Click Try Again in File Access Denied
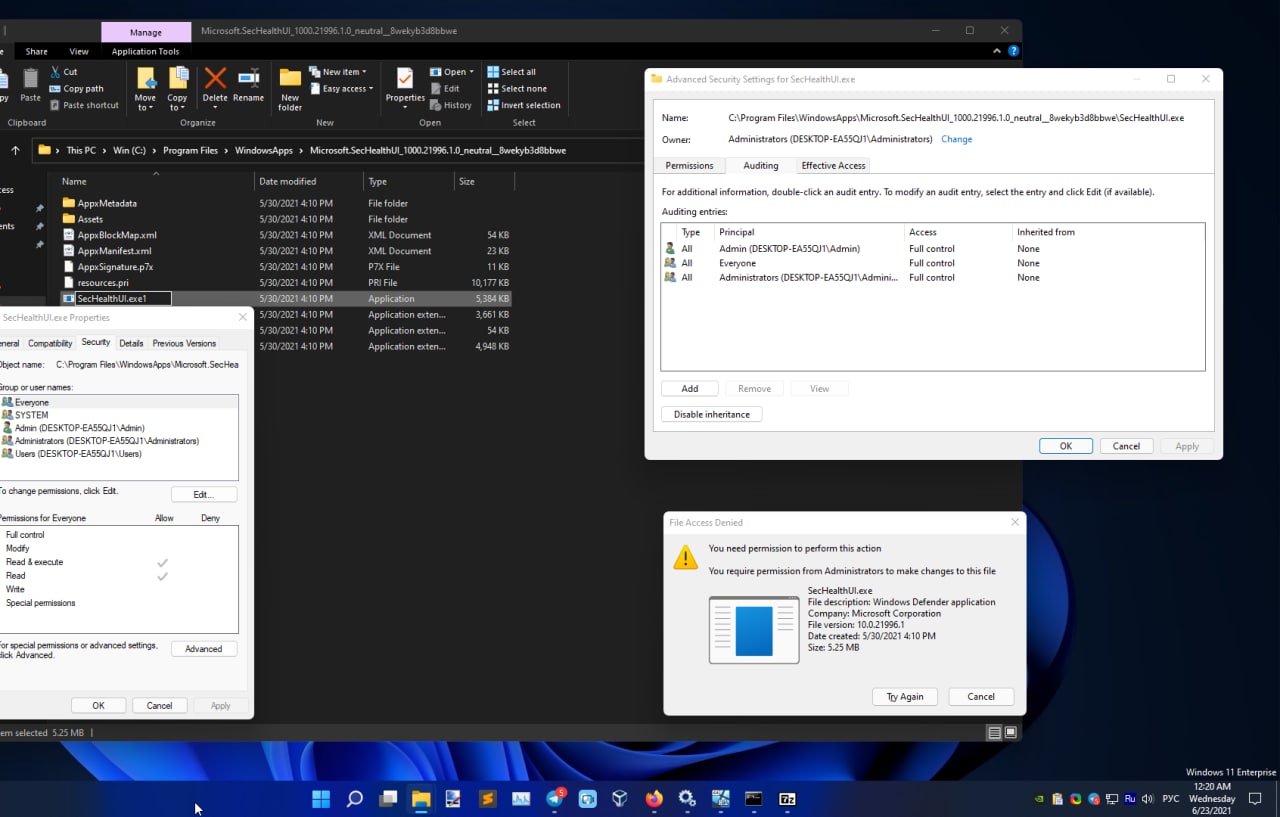This screenshot has width=1280, height=817. pyautogui.click(x=904, y=696)
